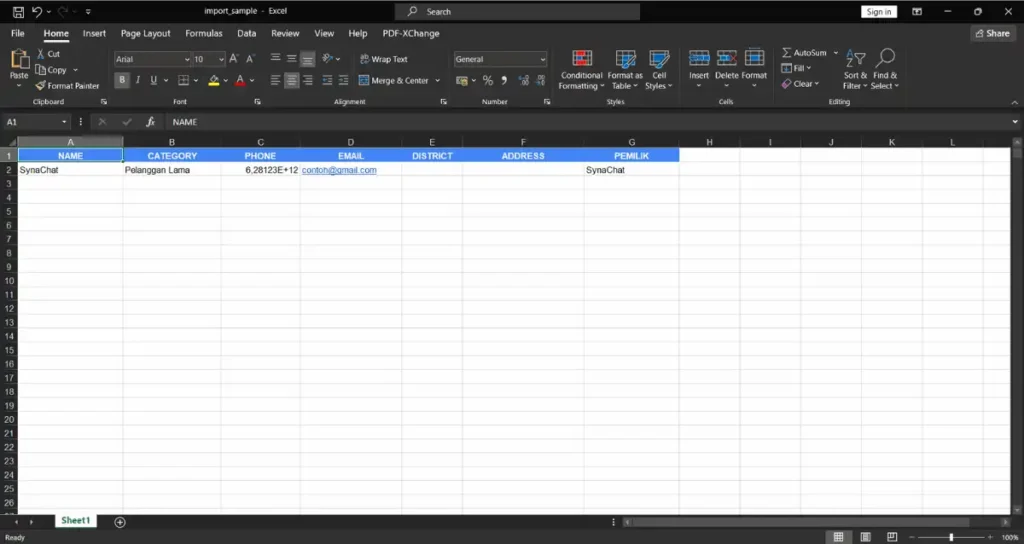
Task: Click the Search box in title bar
Action: pyautogui.click(x=517, y=12)
